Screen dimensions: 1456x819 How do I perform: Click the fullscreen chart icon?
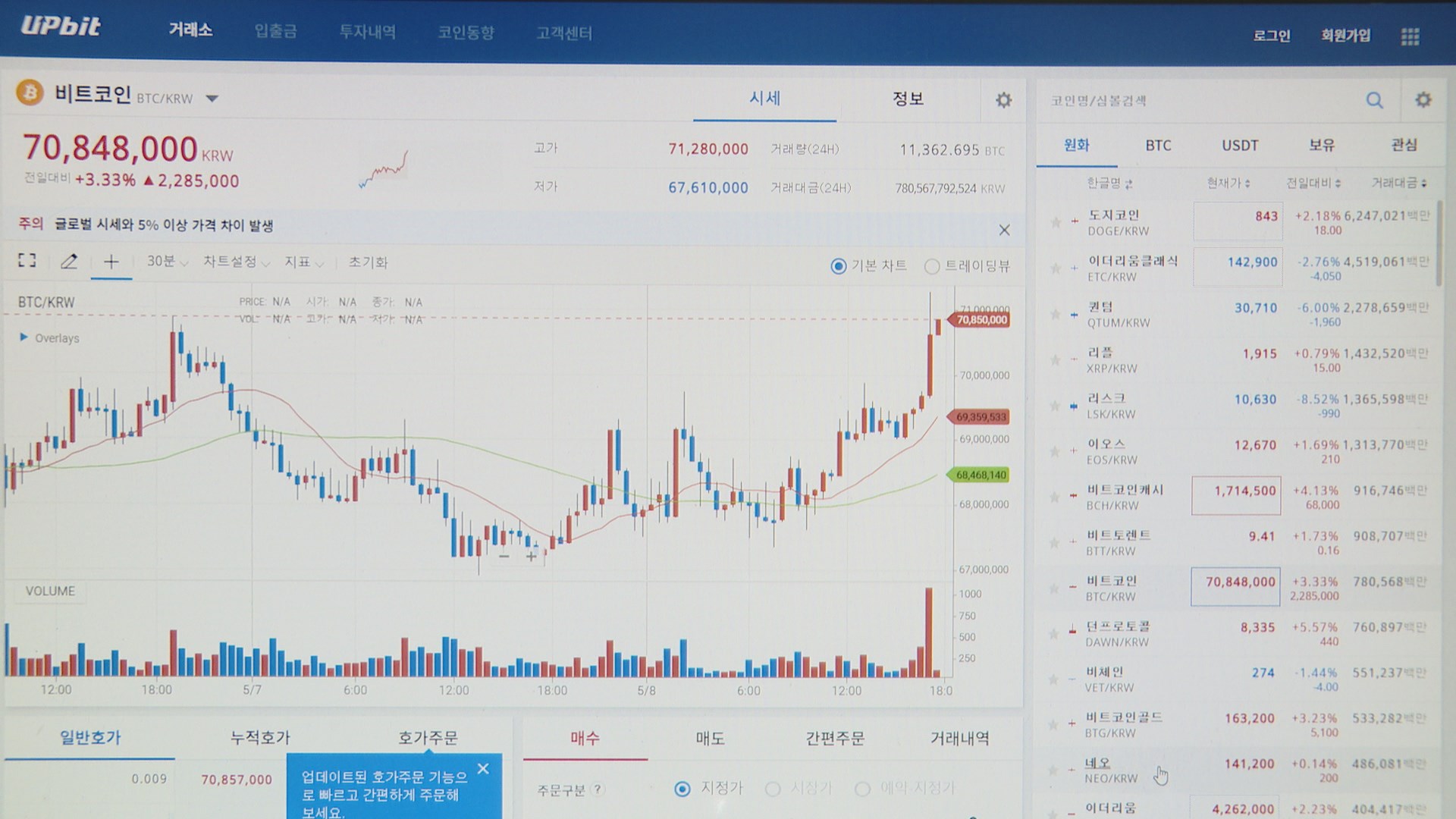[x=27, y=261]
